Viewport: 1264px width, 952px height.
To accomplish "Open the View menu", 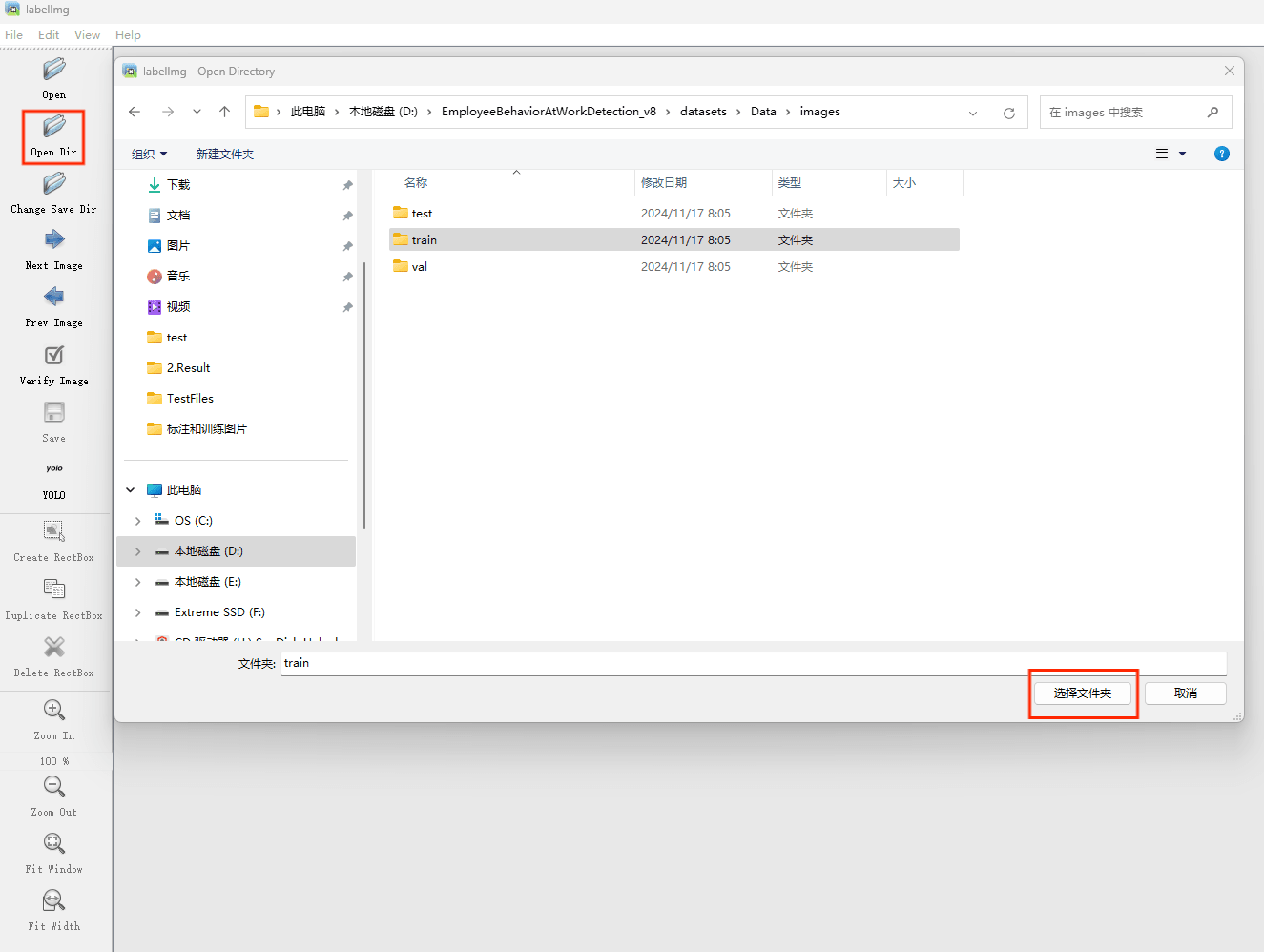I will pyautogui.click(x=87, y=35).
